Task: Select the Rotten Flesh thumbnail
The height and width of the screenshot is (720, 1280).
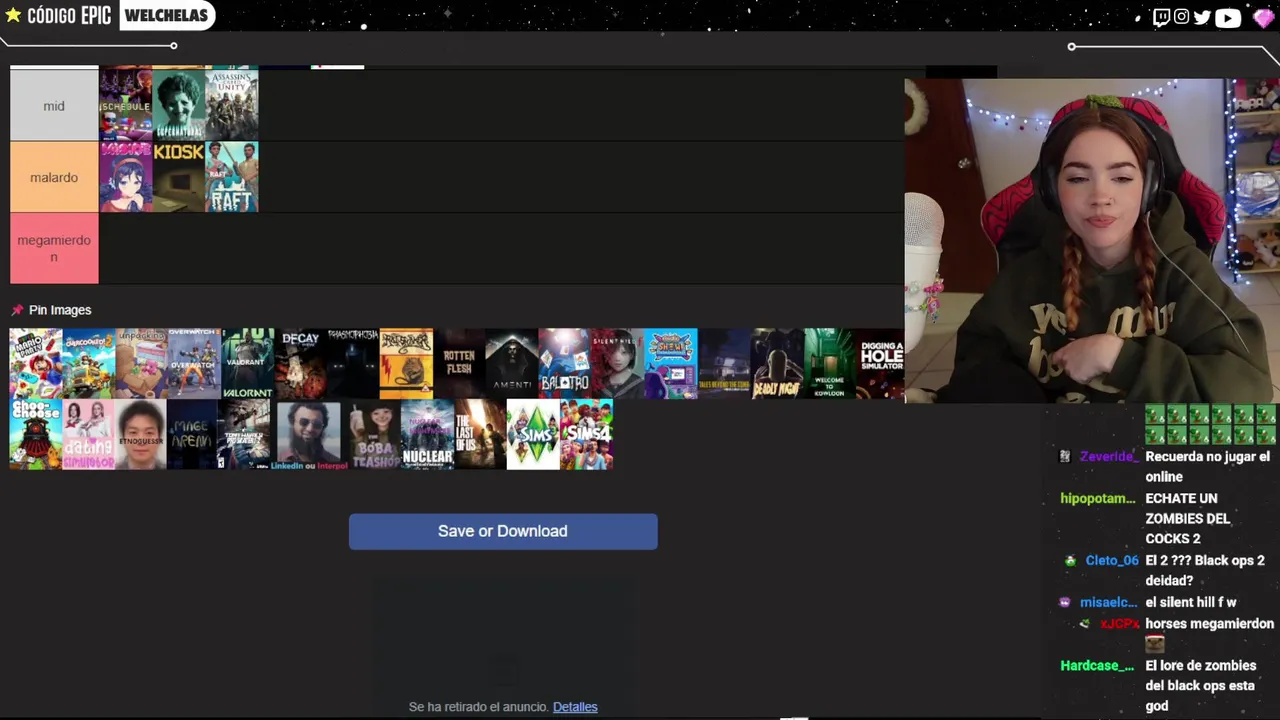Action: pyautogui.click(x=459, y=364)
